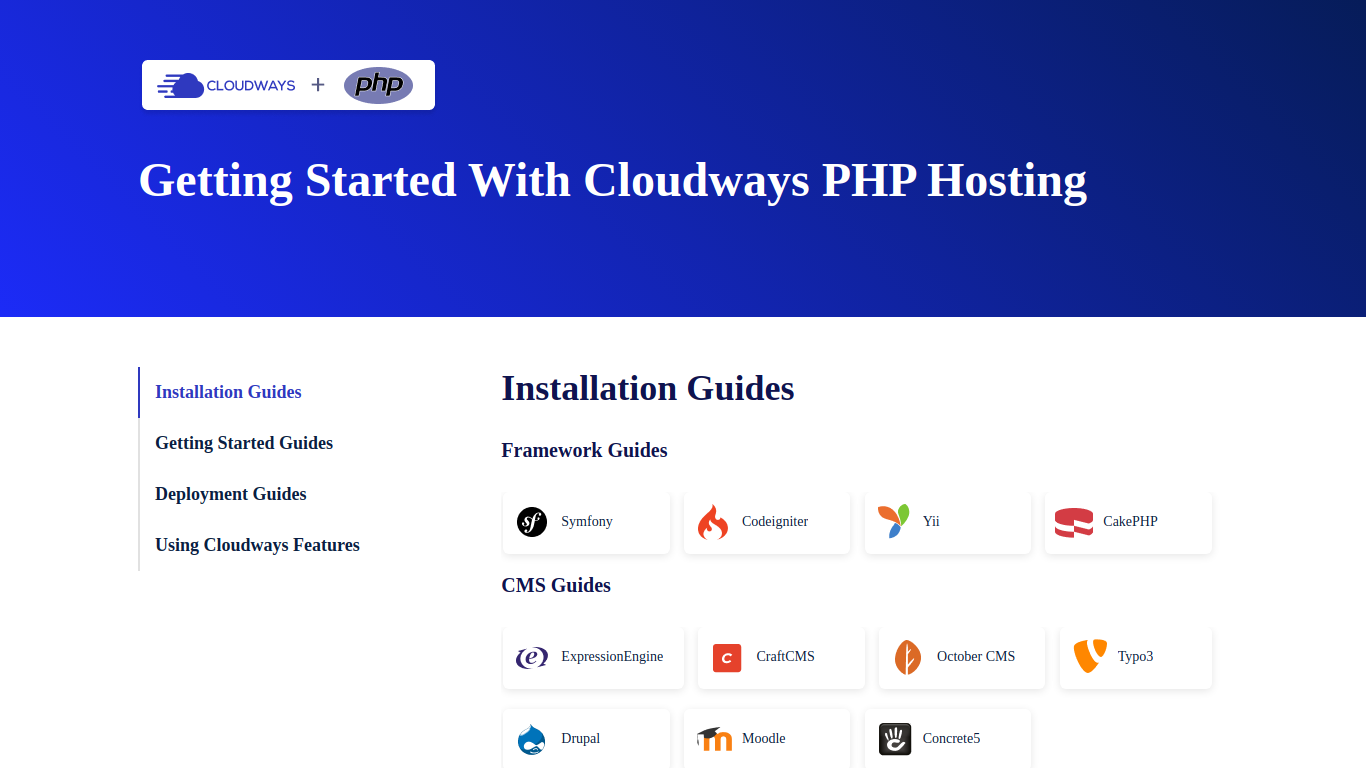Open the ExpressionEngine CMS guide
The image size is (1366, 768).
coord(593,657)
